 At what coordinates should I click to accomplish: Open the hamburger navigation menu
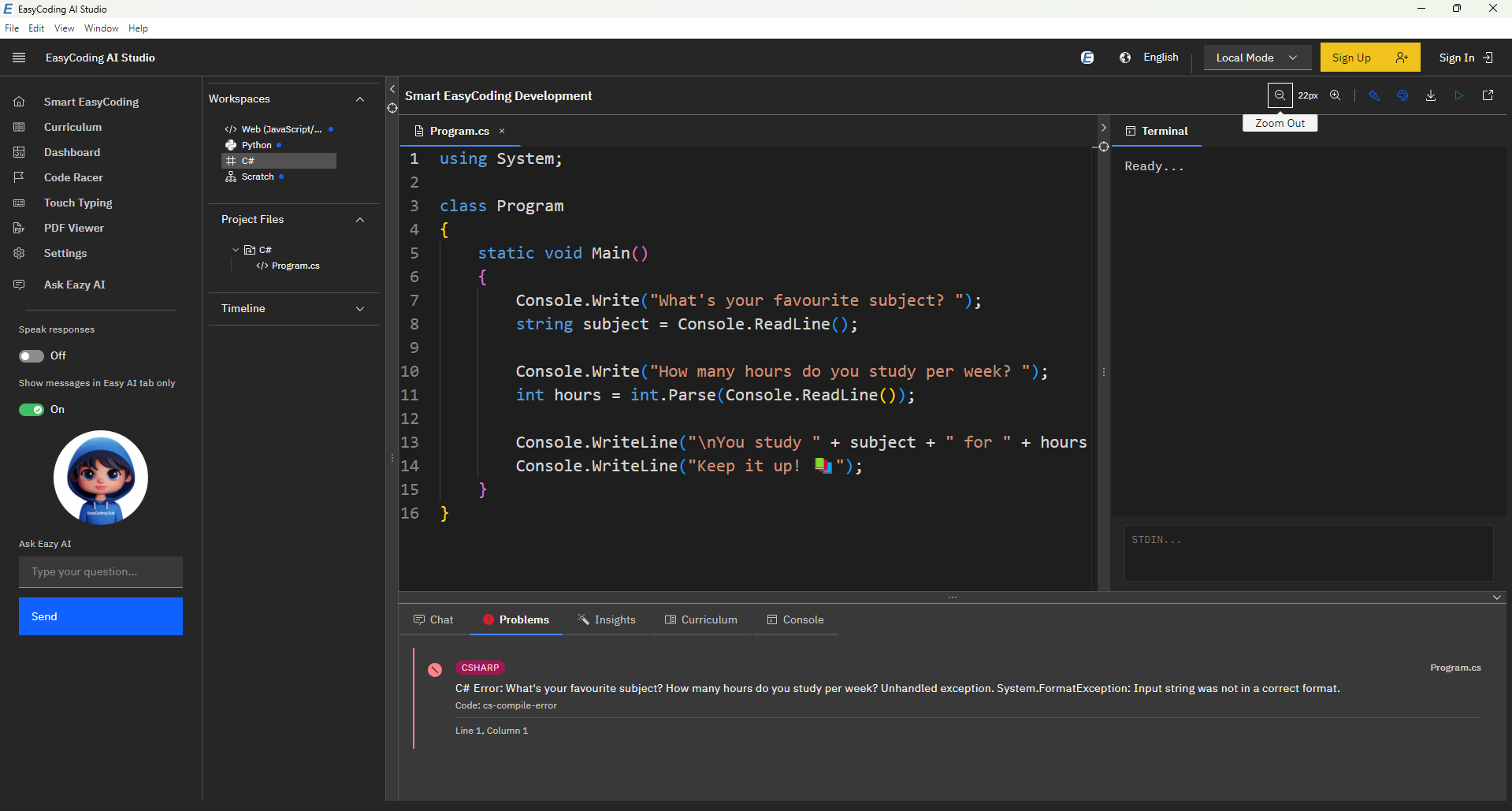[19, 58]
